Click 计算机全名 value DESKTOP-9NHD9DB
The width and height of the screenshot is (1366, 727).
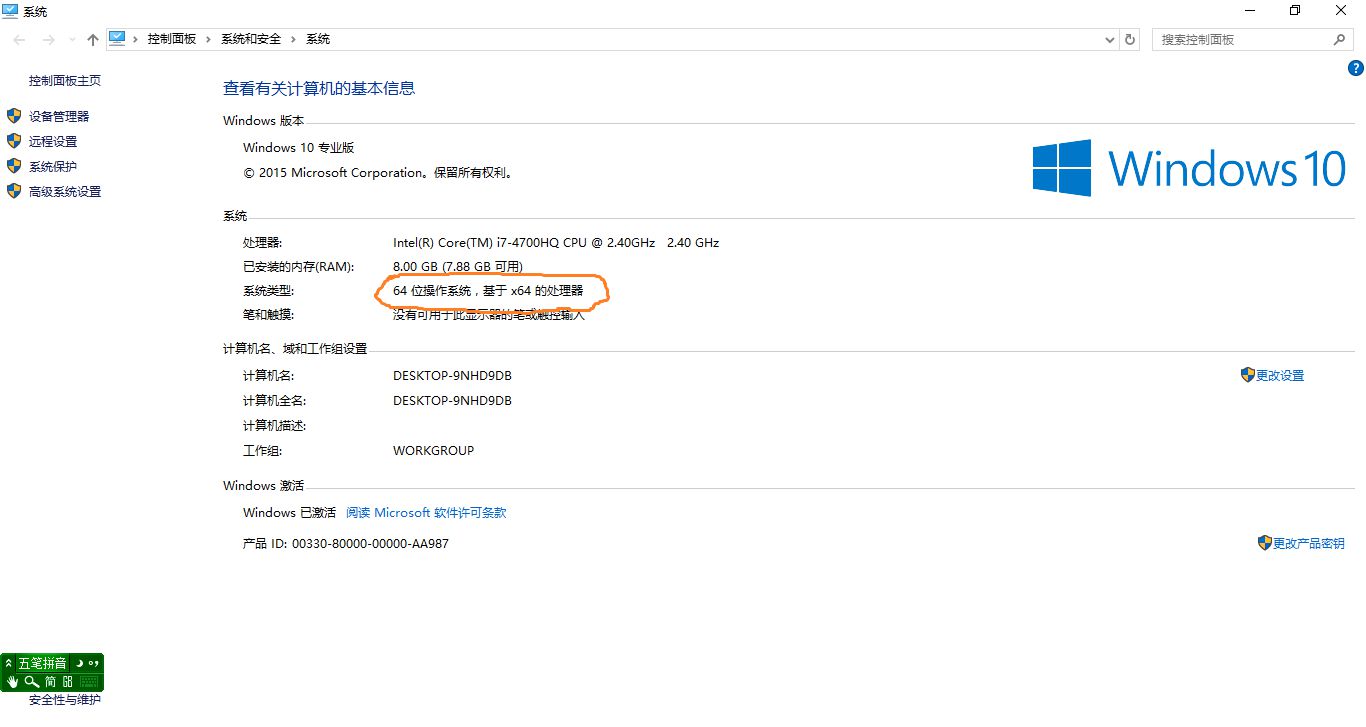452,400
